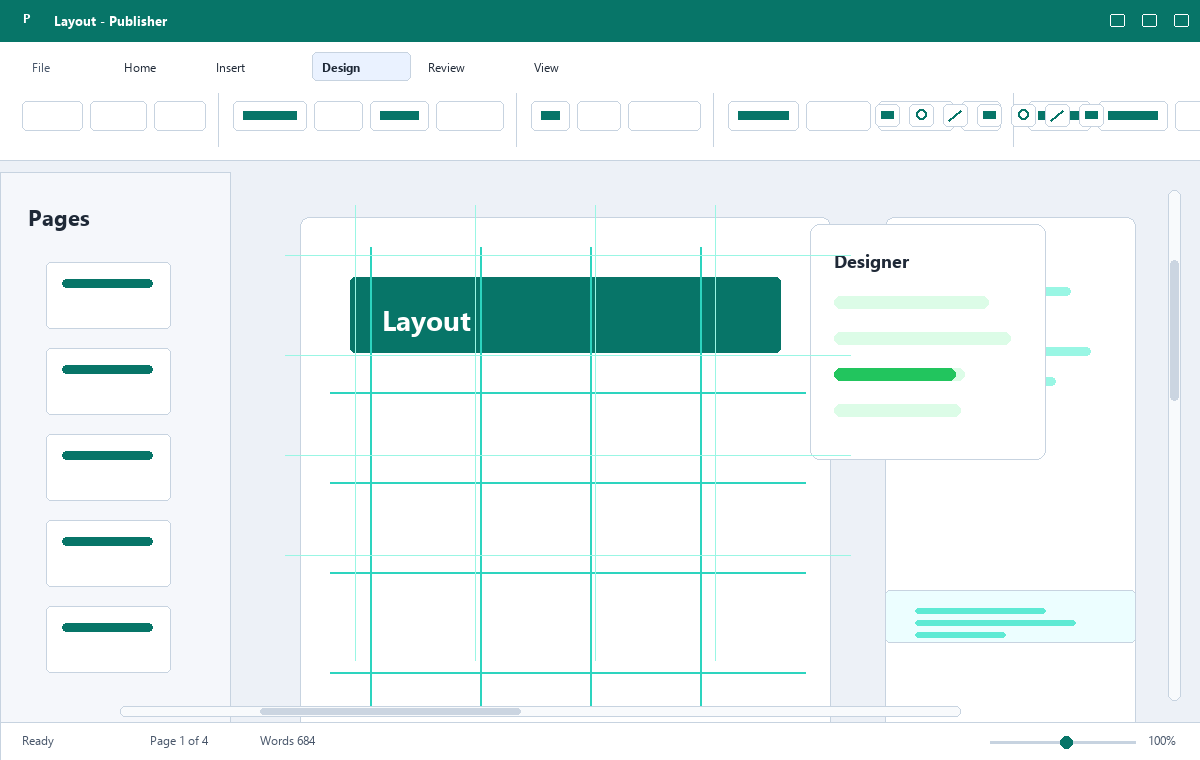Viewport: 1200px width, 760px height.
Task: Pick the line shape icon left of the ribbon divider
Action: point(955,116)
